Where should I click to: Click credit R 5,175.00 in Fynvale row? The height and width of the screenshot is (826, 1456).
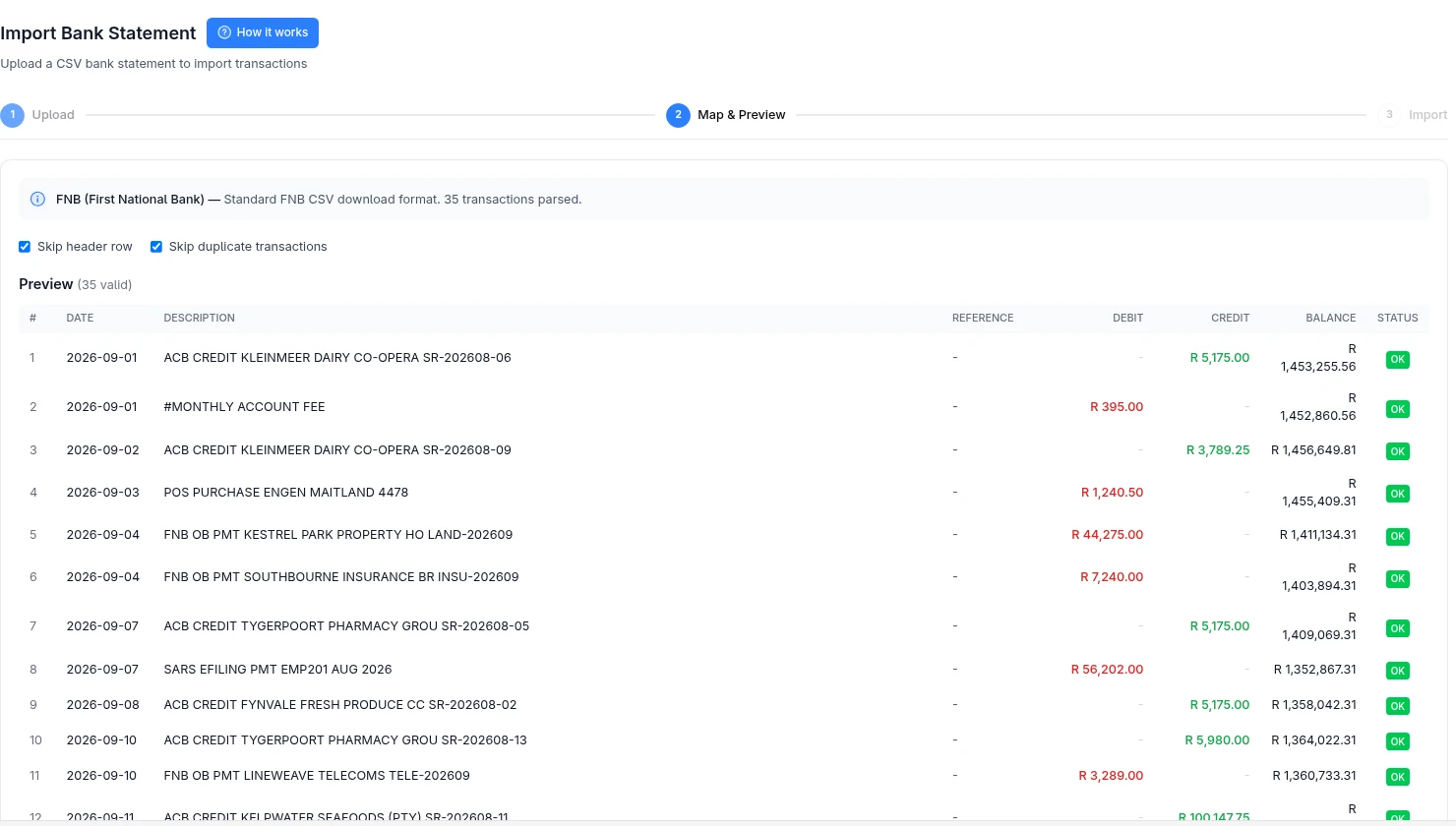(1220, 705)
